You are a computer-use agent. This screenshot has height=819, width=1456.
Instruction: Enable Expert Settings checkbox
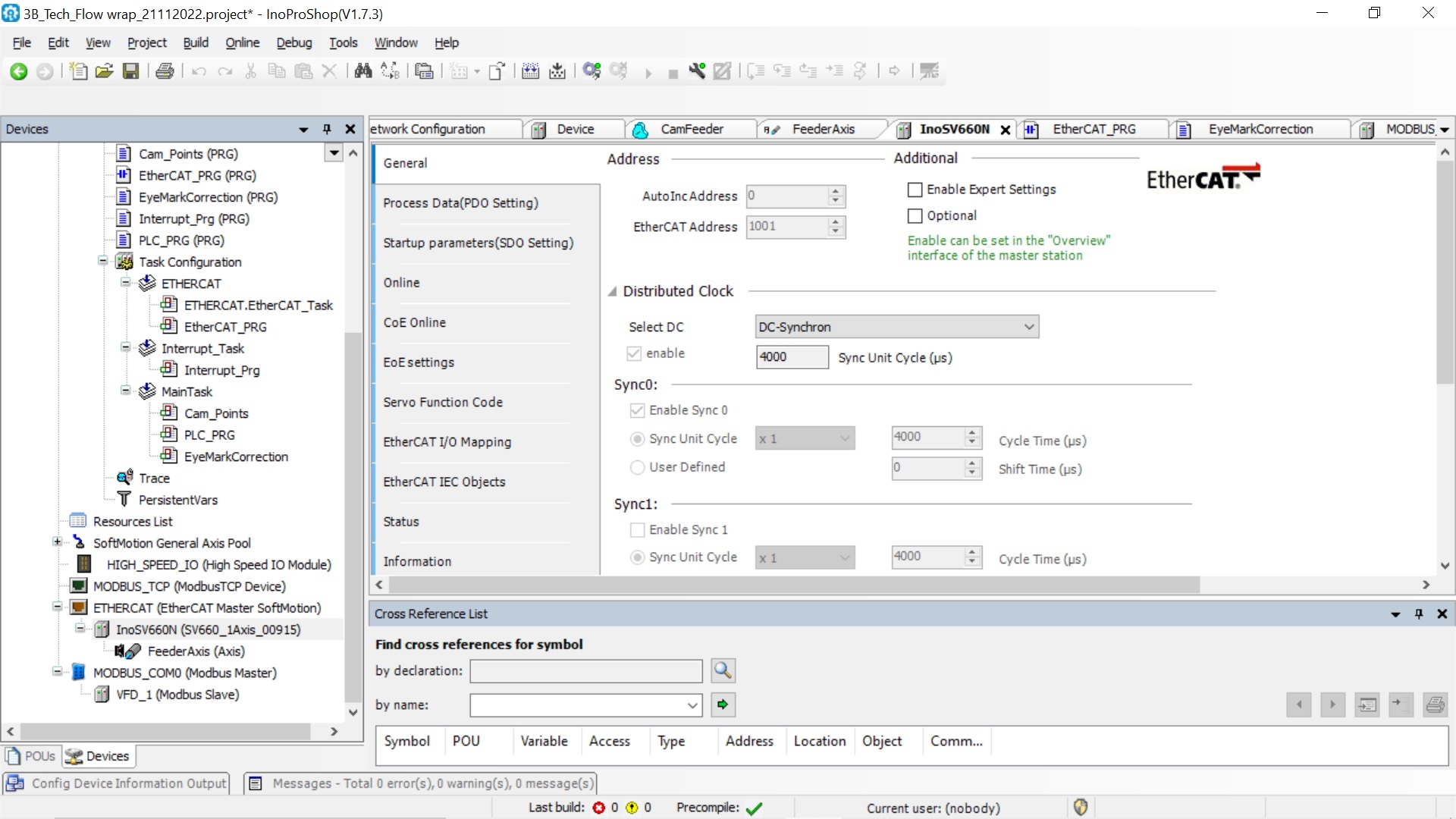[x=915, y=190]
